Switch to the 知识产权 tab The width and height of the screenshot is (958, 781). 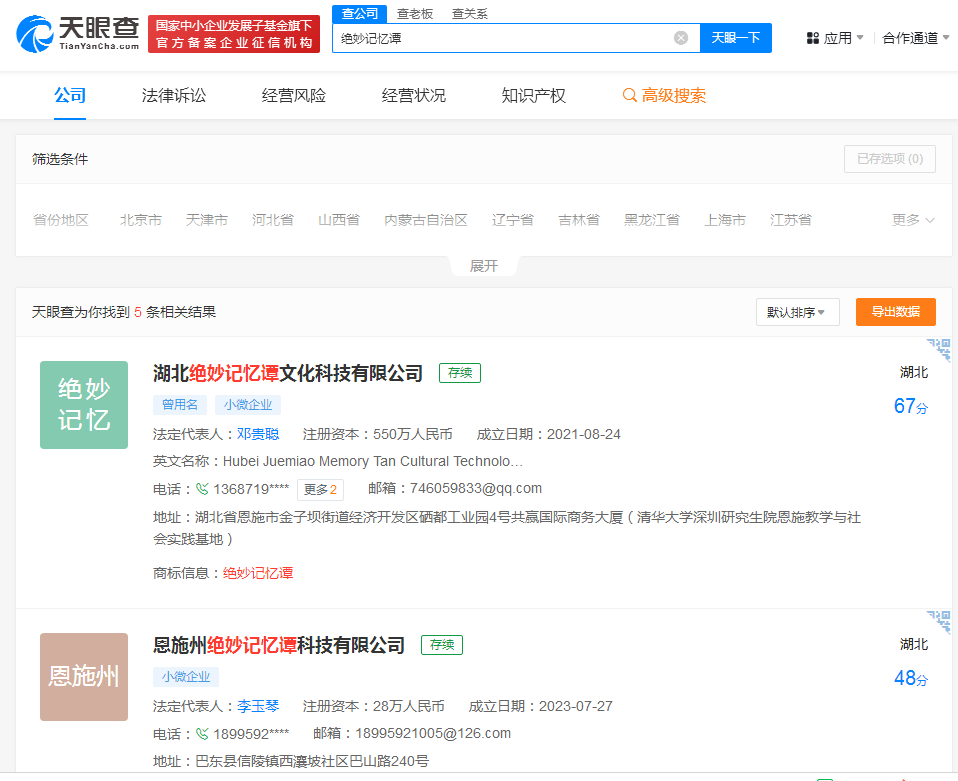[x=533, y=95]
